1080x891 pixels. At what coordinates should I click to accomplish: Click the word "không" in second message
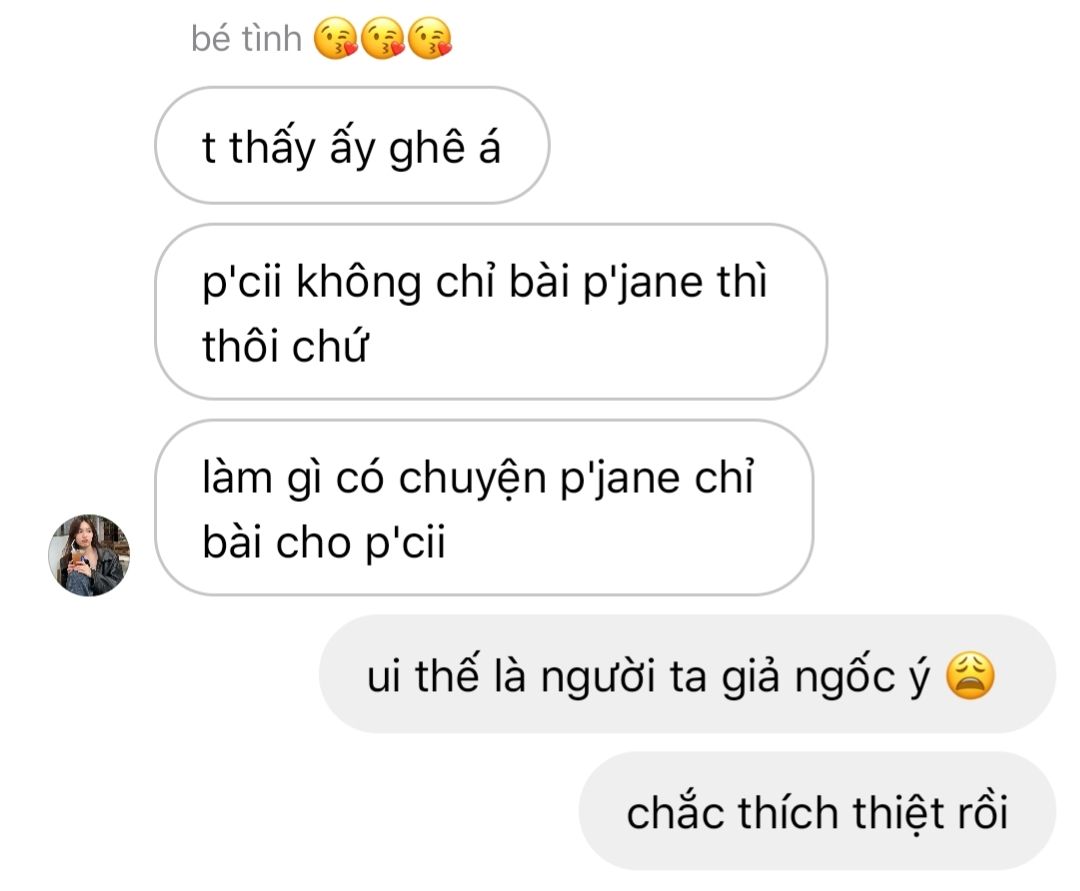coord(359,282)
